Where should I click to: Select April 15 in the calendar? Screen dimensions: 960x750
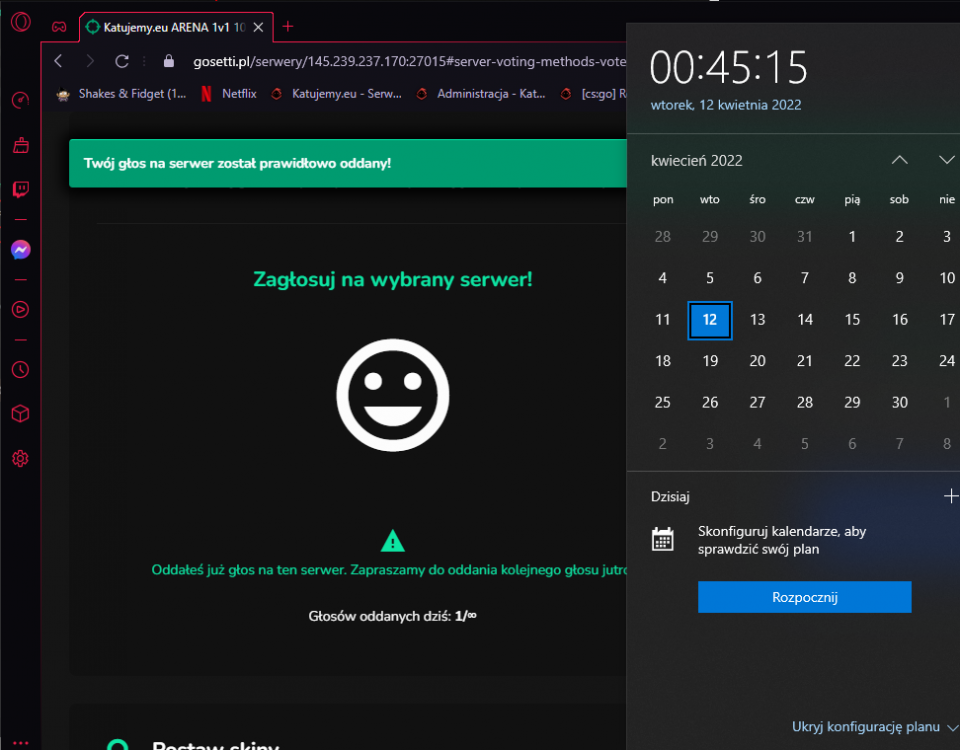pyautogui.click(x=852, y=320)
